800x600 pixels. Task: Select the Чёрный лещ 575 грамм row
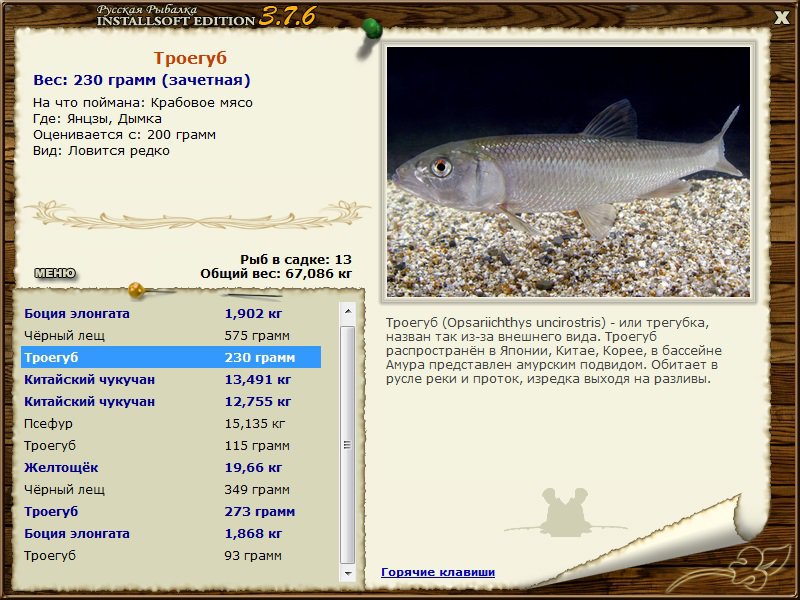pyautogui.click(x=171, y=335)
